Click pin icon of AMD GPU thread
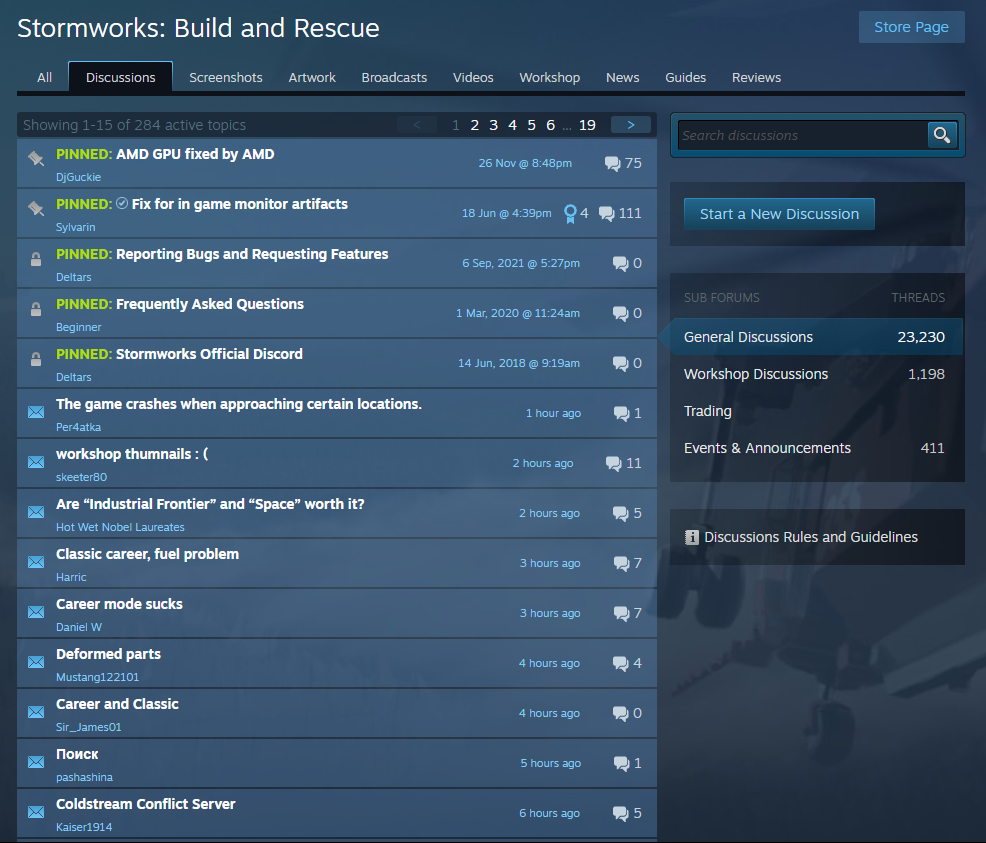The image size is (986, 843). coord(36,159)
